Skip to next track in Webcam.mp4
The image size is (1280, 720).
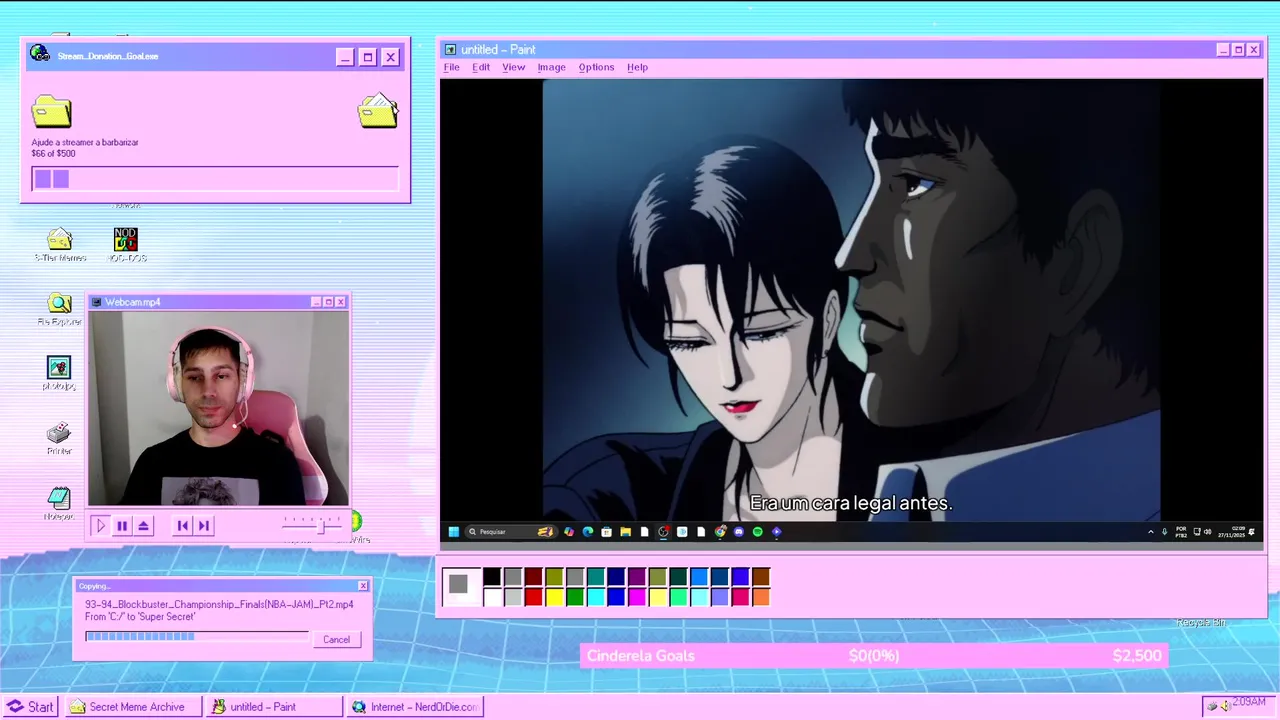tap(204, 525)
